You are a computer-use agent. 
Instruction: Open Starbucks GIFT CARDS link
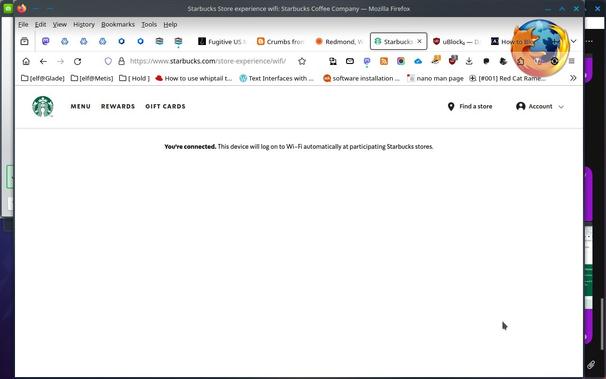tap(165, 106)
